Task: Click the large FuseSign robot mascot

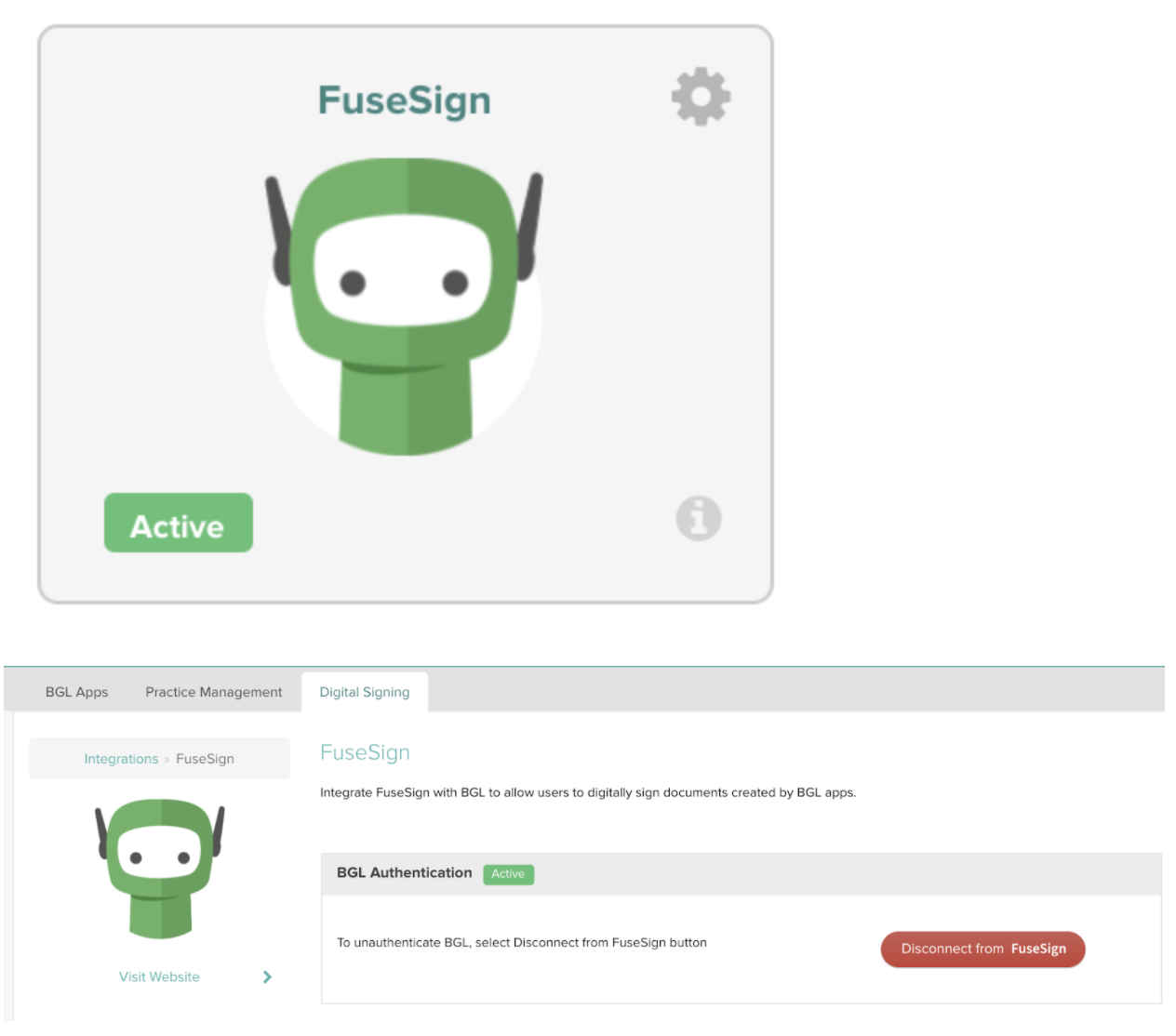Action: 404,307
